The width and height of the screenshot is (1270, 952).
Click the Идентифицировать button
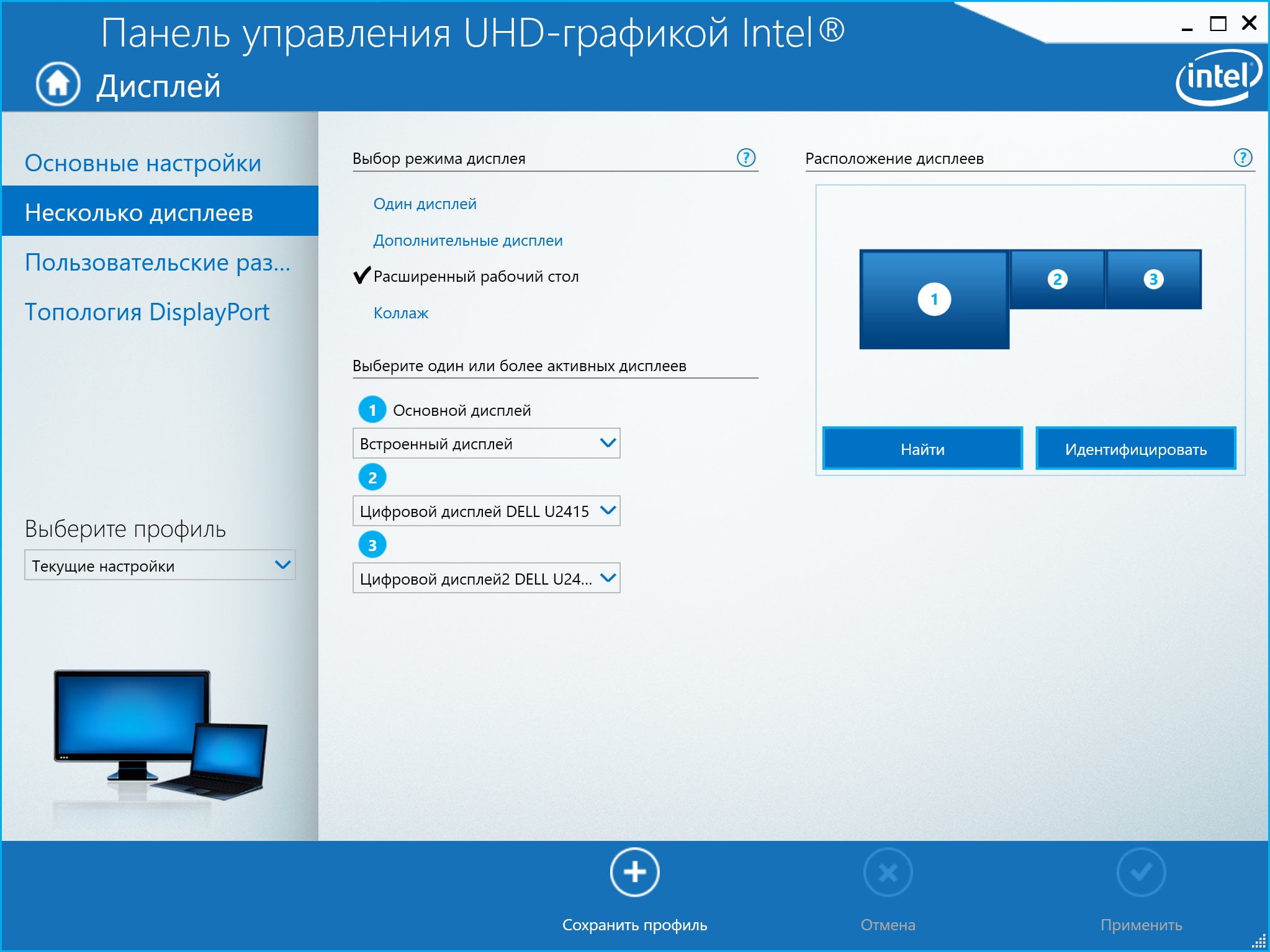(1136, 448)
